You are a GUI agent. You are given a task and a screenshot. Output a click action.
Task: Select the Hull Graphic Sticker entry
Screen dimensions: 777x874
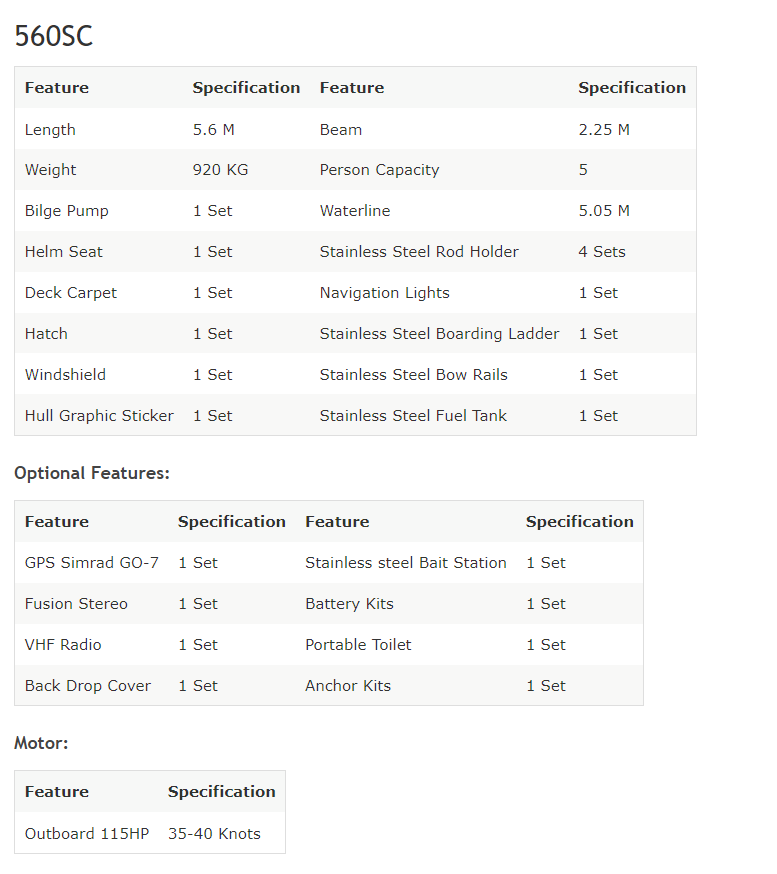point(99,416)
